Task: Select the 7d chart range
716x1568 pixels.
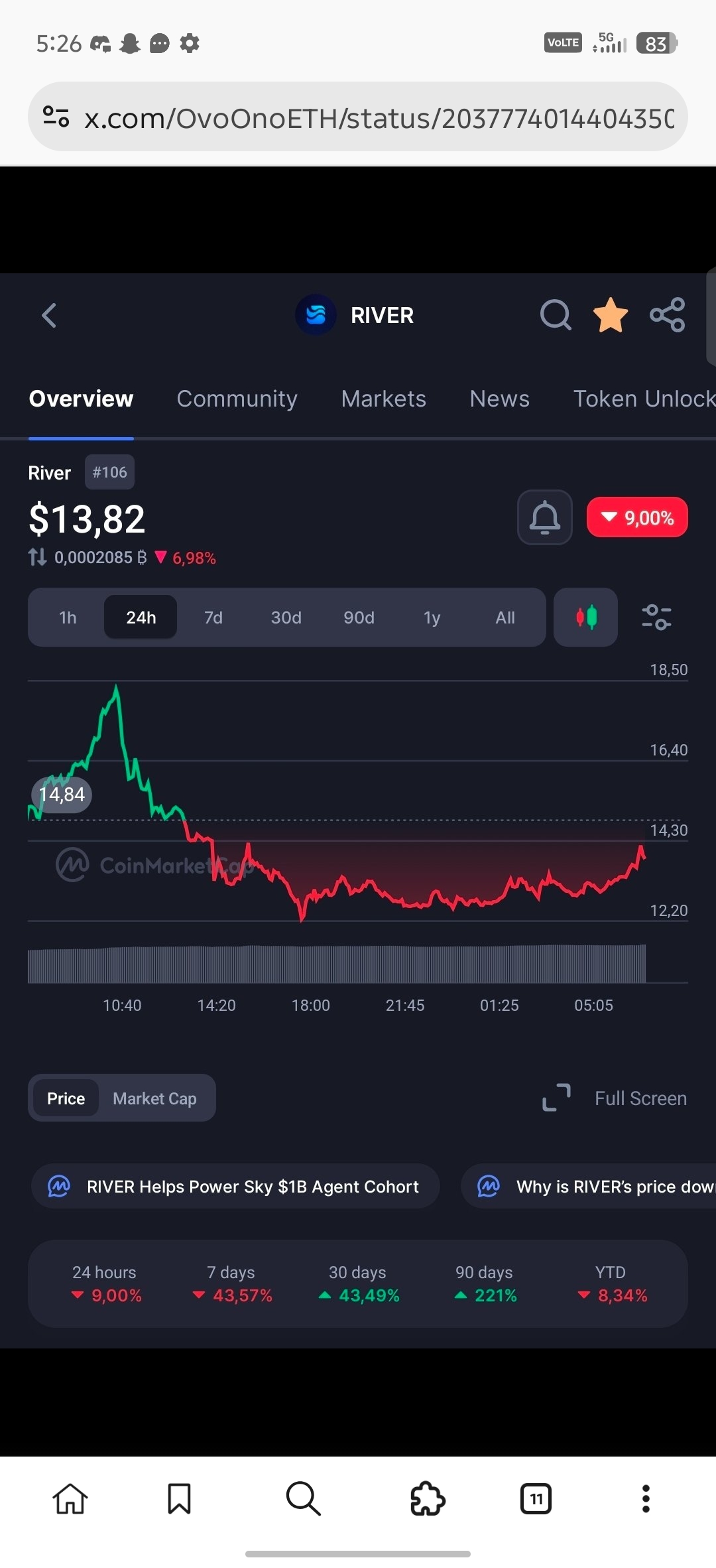Action: [213, 618]
